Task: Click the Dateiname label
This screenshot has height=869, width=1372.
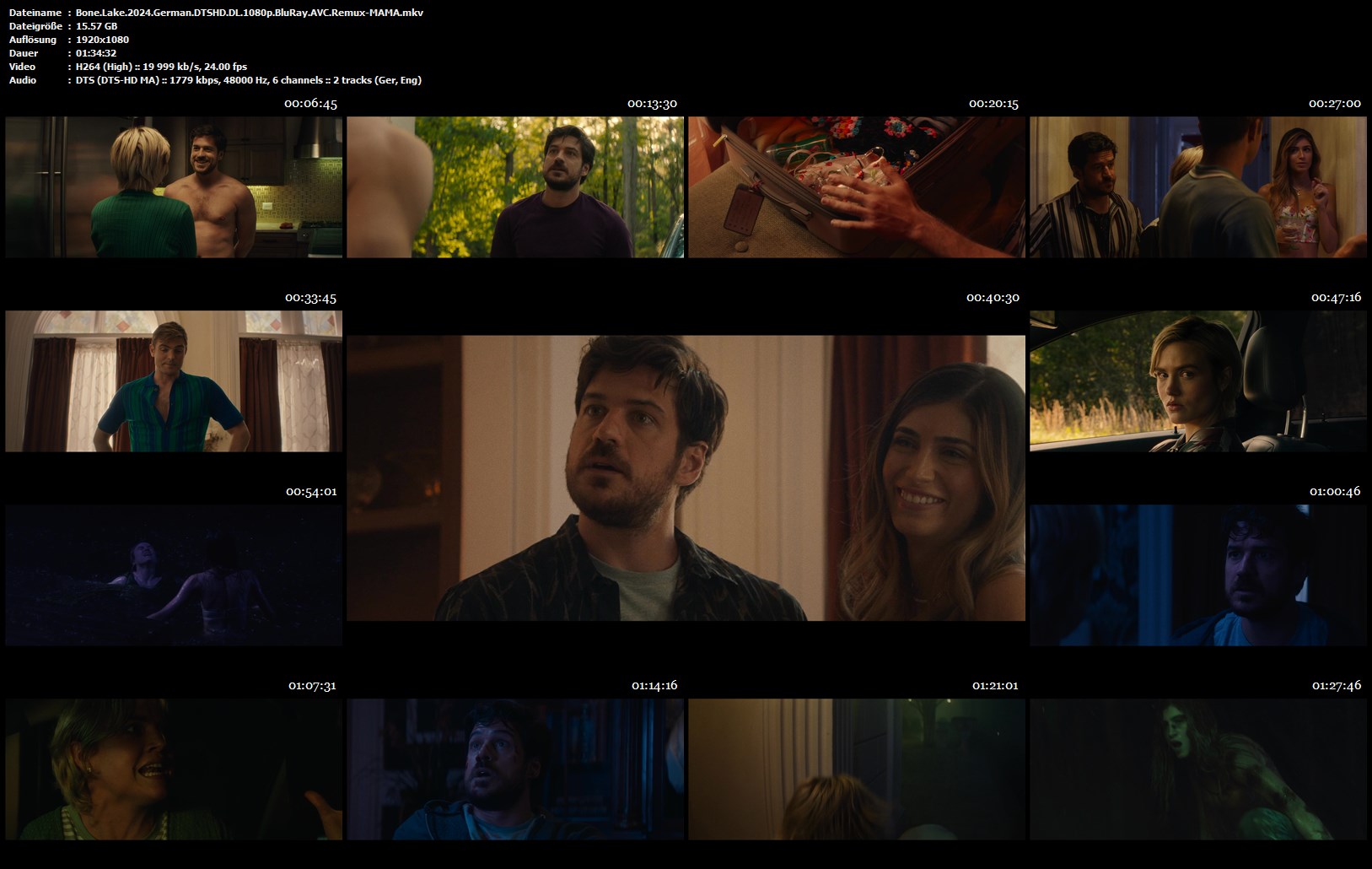Action: point(35,13)
